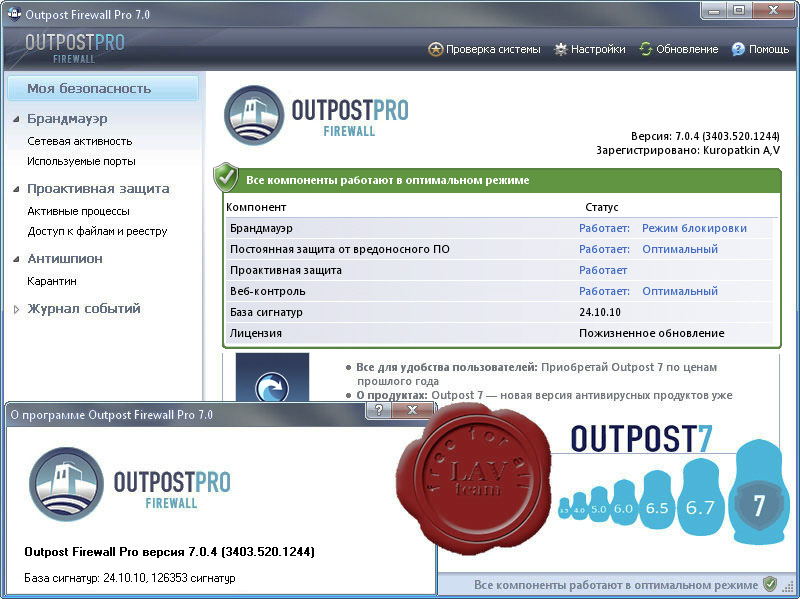The width and height of the screenshot is (800, 599).
Task: Expand the Журнал событий section
Action: coord(16,309)
